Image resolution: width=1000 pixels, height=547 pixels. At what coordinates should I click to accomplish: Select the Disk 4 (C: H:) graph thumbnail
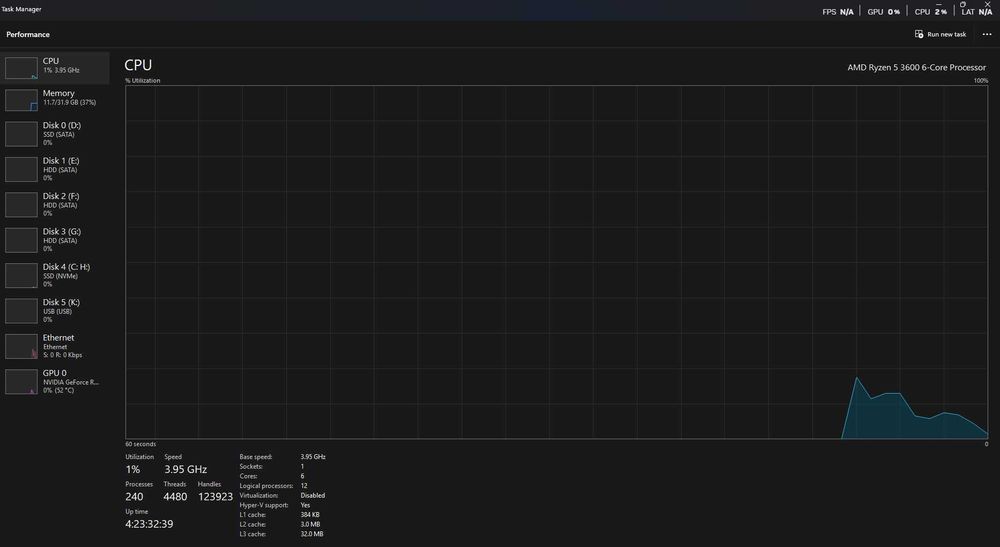point(21,276)
